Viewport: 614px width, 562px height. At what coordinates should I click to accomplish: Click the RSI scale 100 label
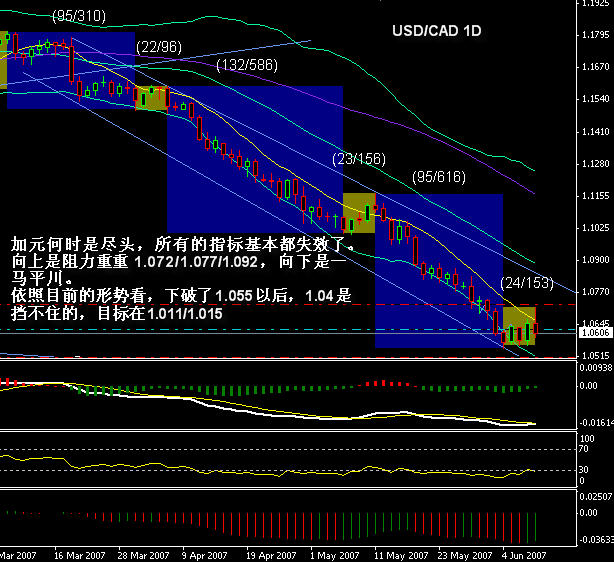coord(587,439)
